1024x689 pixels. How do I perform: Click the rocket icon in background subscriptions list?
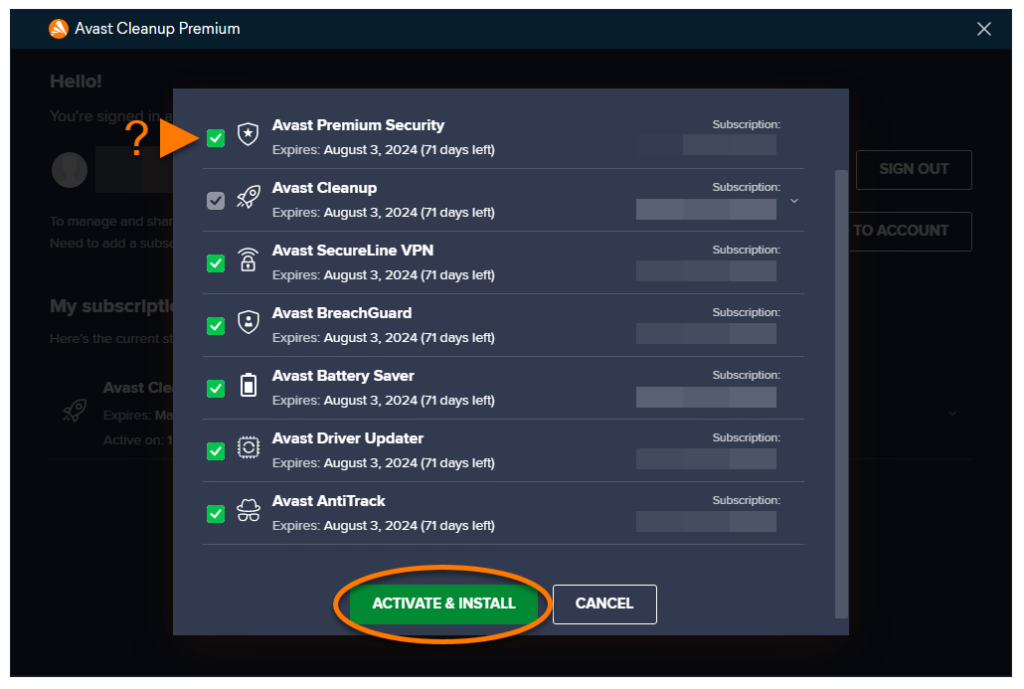(74, 411)
